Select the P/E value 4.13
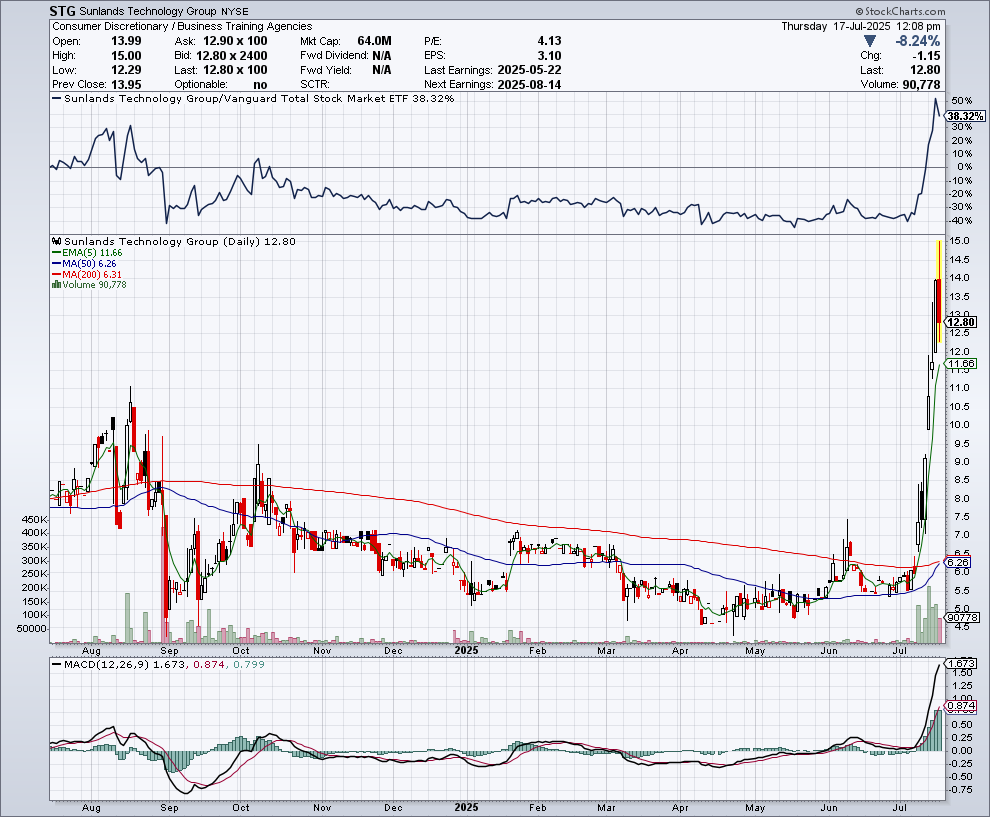The height and width of the screenshot is (817, 990). pyautogui.click(x=549, y=41)
